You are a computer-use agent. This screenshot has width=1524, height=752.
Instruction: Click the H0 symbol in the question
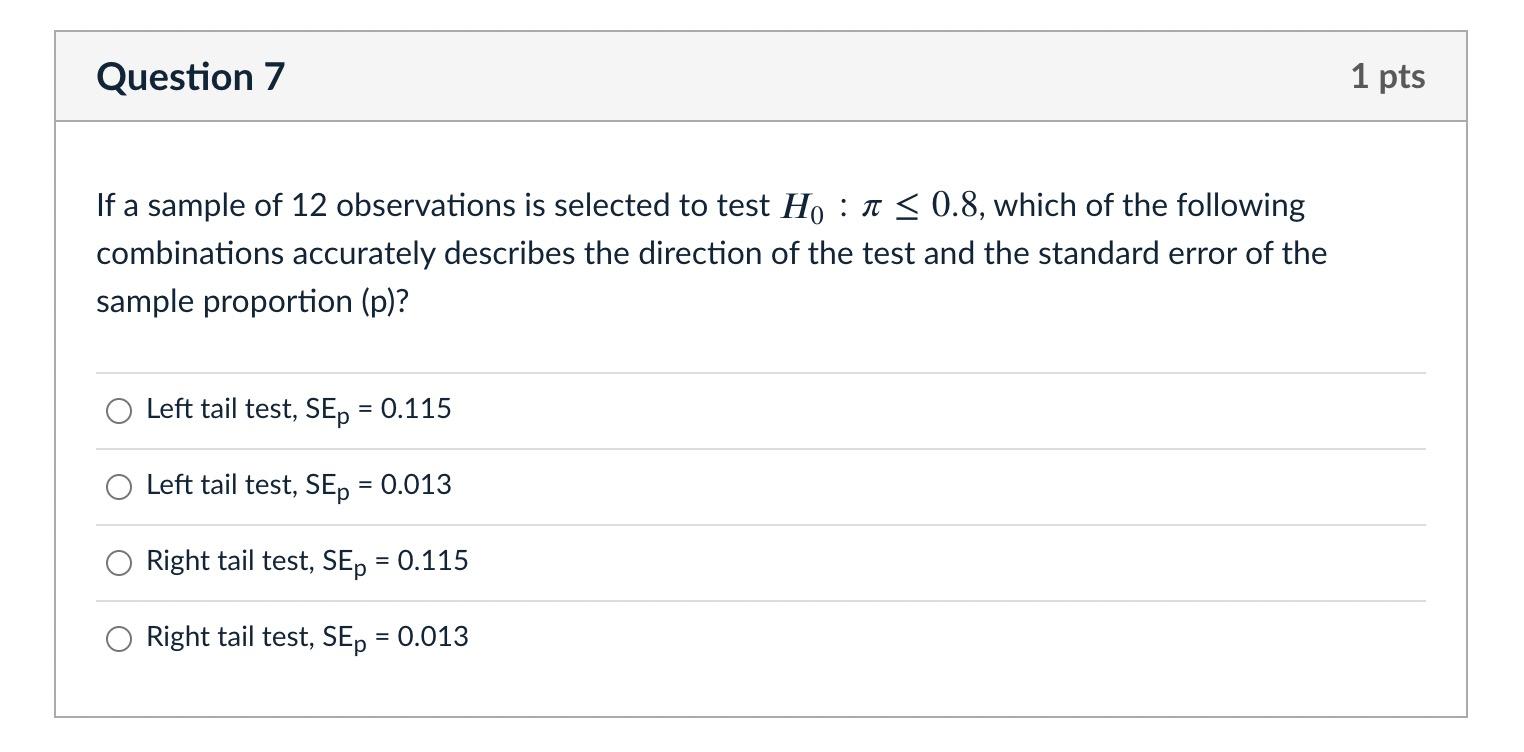804,207
